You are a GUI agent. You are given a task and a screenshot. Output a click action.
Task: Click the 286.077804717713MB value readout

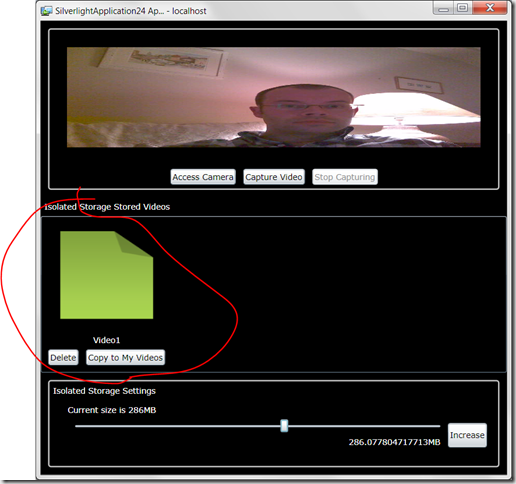[x=394, y=442]
